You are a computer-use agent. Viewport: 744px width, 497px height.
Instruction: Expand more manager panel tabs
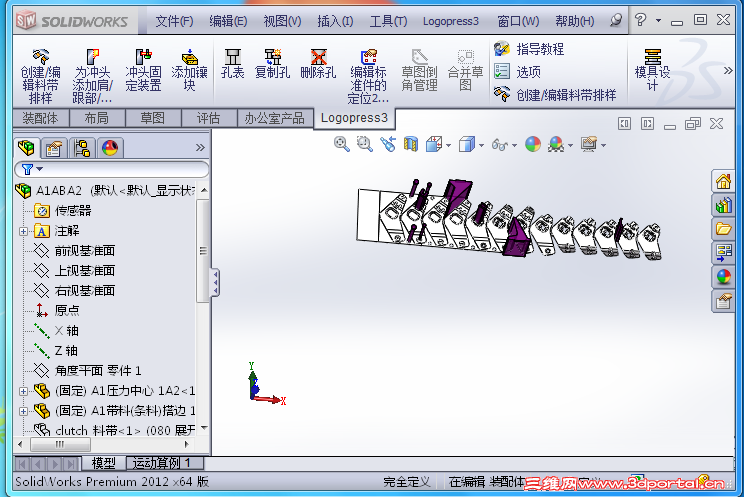(x=200, y=148)
